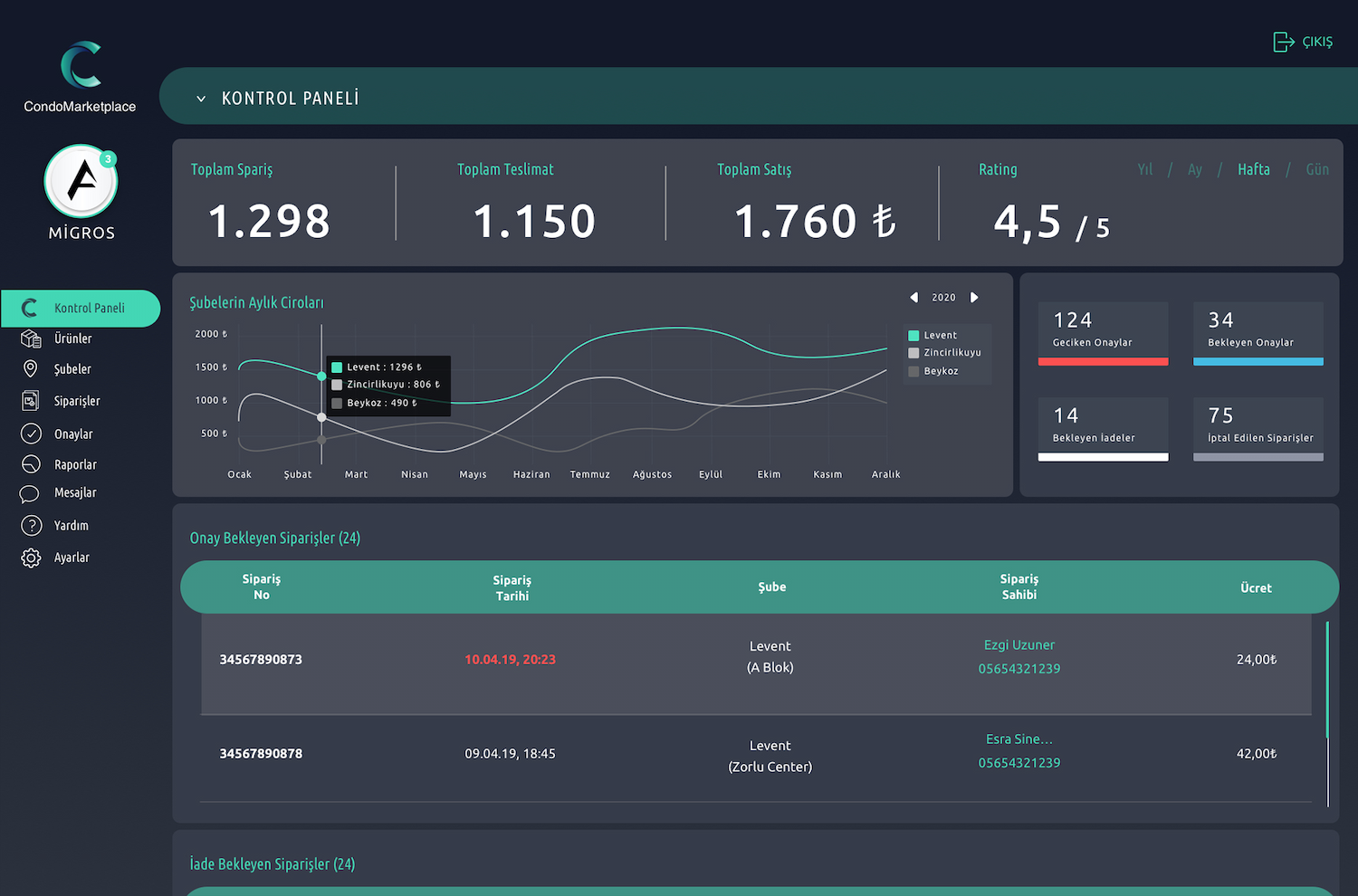Switch the time range to Ay
Viewport: 1358px width, 896px height.
click(1194, 170)
